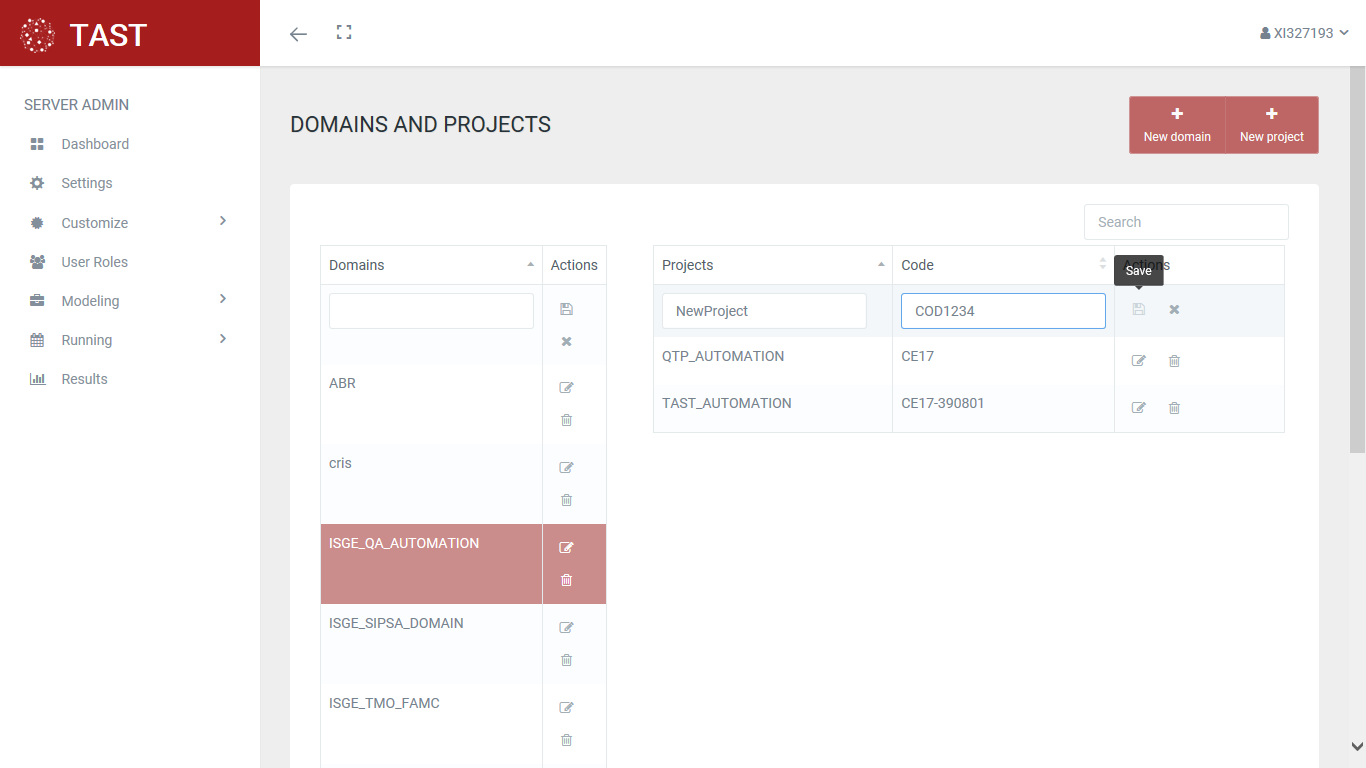Click the Settings gear icon
This screenshot has height=768, width=1366.
click(37, 183)
